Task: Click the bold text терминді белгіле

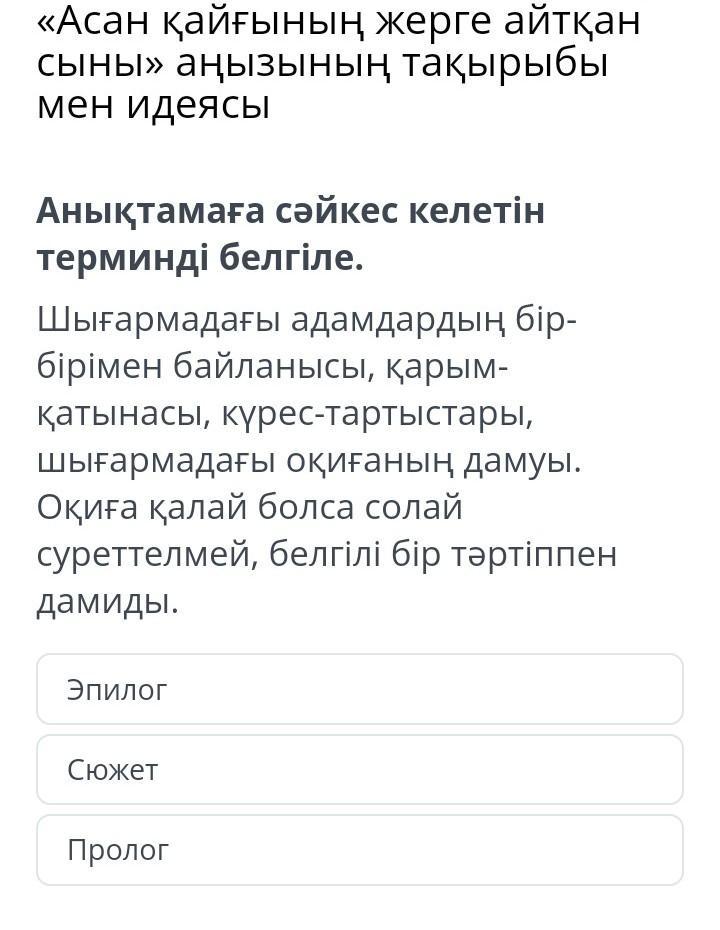Action: tap(200, 258)
